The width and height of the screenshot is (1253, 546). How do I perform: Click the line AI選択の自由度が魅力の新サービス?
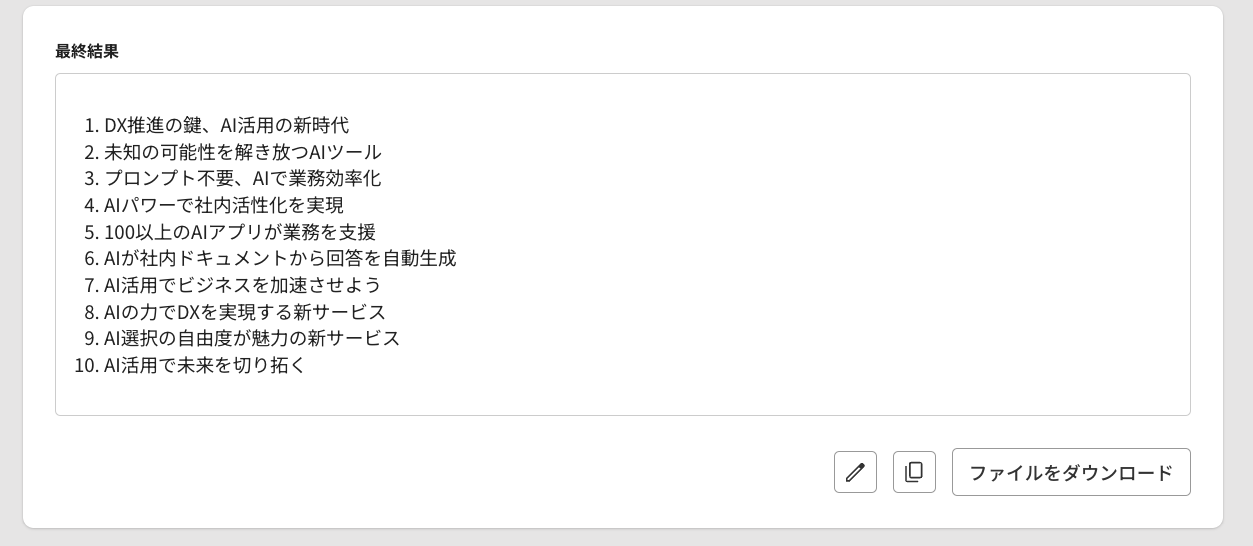tap(252, 338)
